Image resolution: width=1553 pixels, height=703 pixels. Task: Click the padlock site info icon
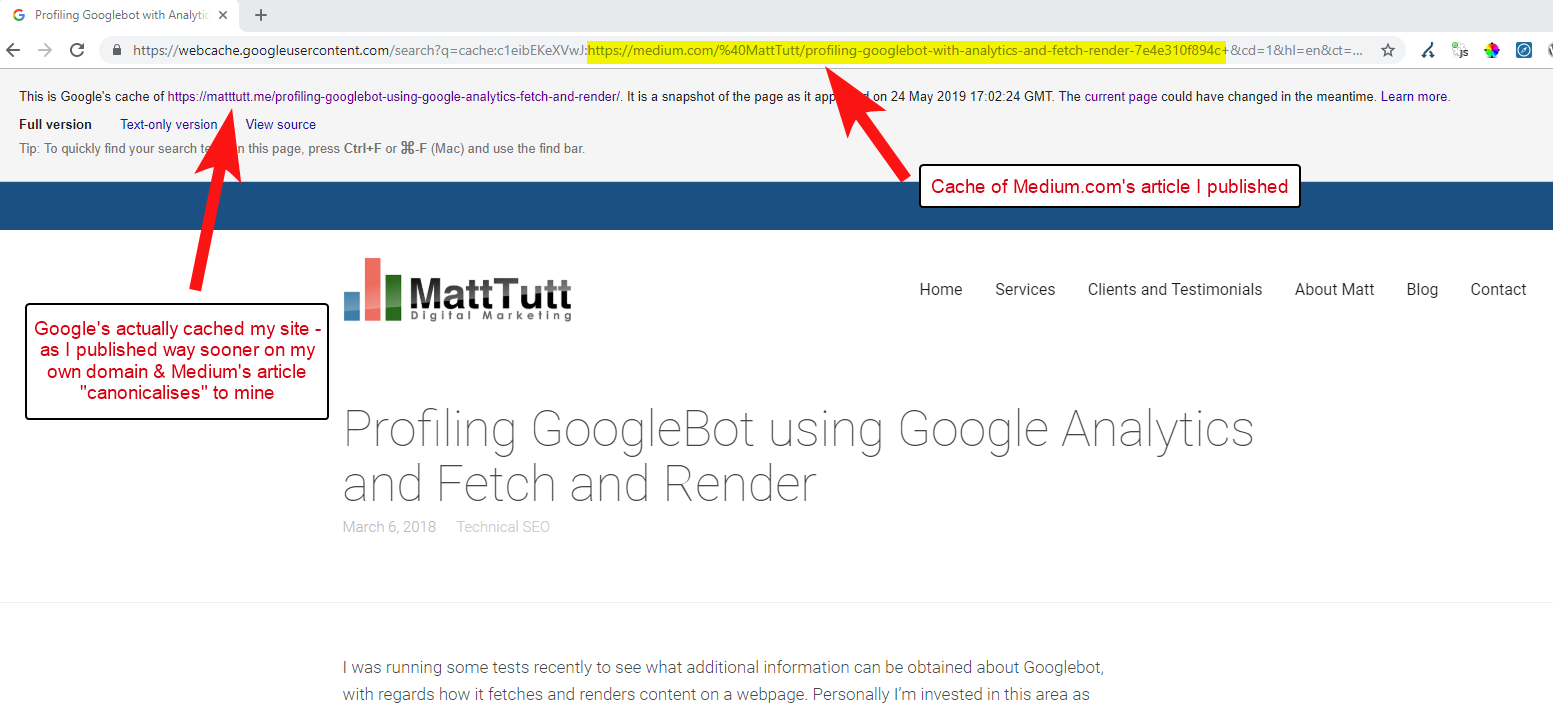pyautogui.click(x=117, y=50)
